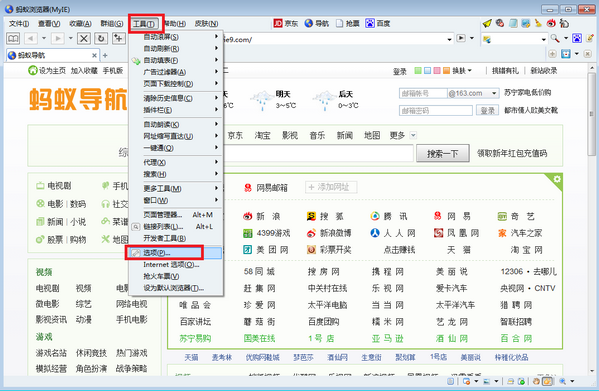Click the yellow paper plane toolbar icon
This screenshot has width=599, height=391.
pyautogui.click(x=487, y=24)
